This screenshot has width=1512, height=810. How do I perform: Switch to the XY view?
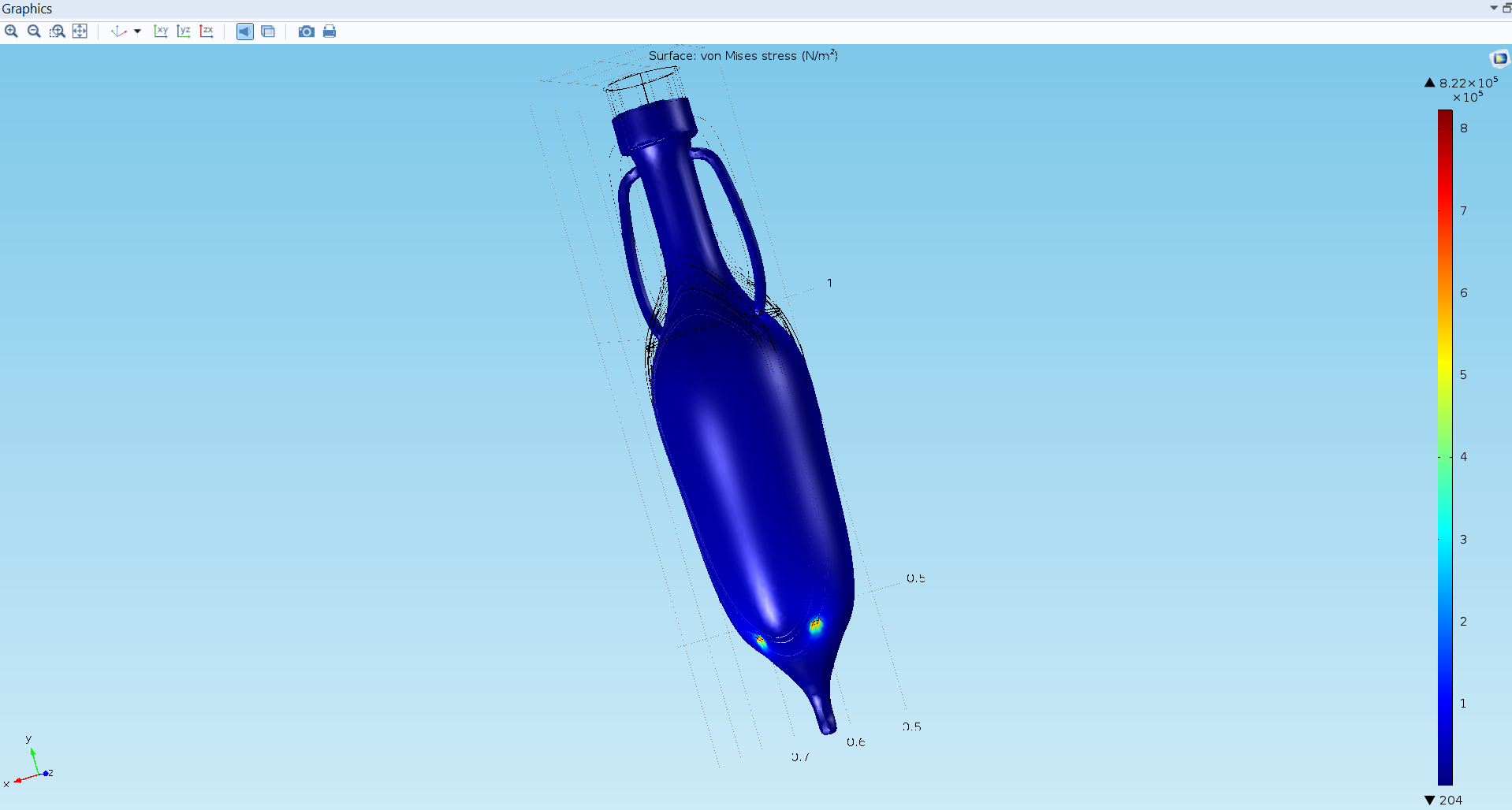(x=161, y=32)
